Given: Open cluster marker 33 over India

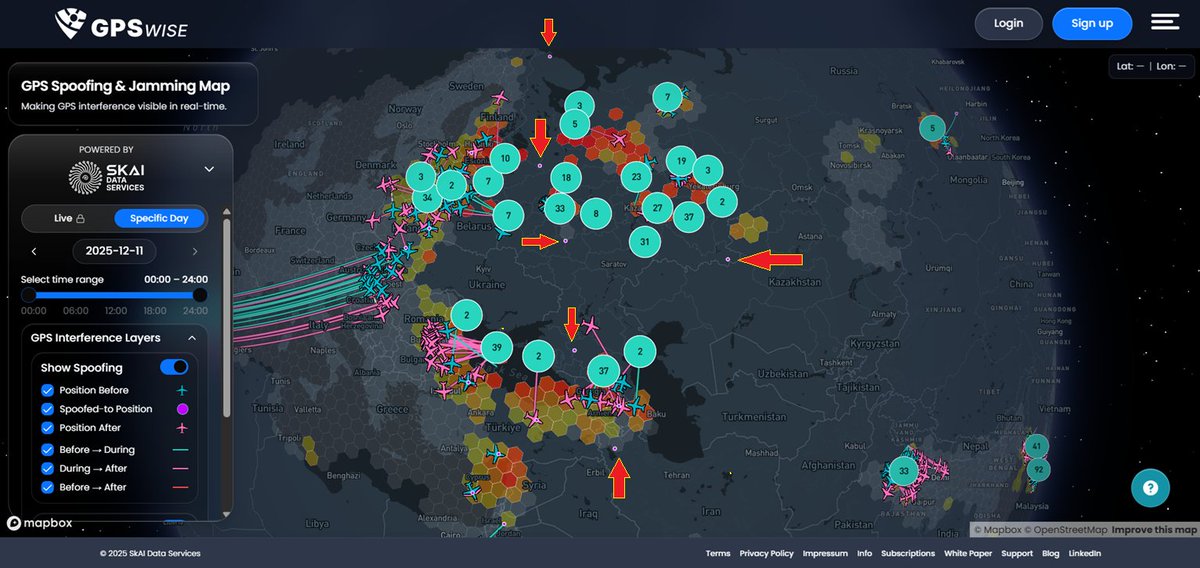Looking at the screenshot, I should 904,470.
